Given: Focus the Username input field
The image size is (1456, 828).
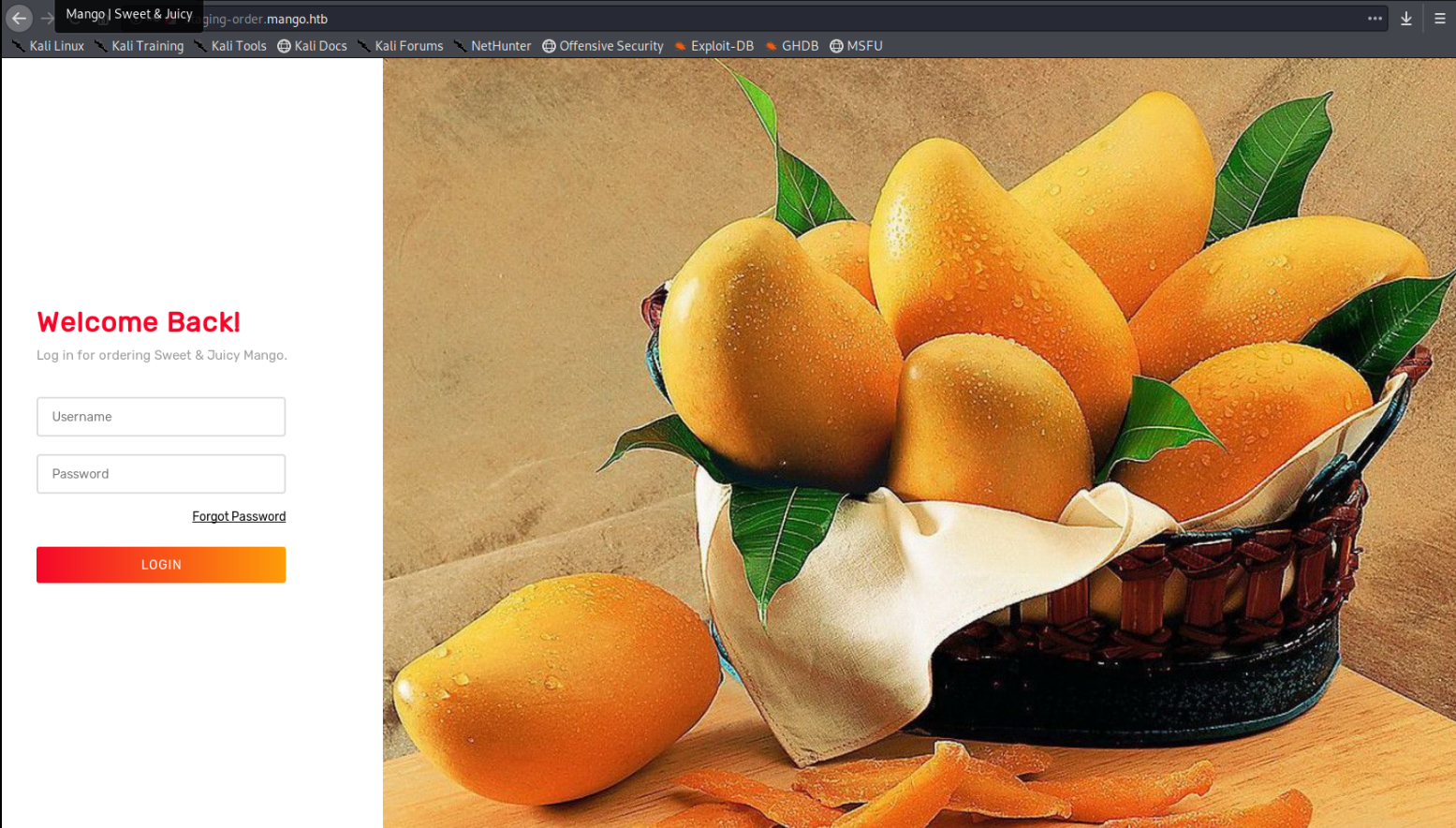Looking at the screenshot, I should (x=161, y=417).
